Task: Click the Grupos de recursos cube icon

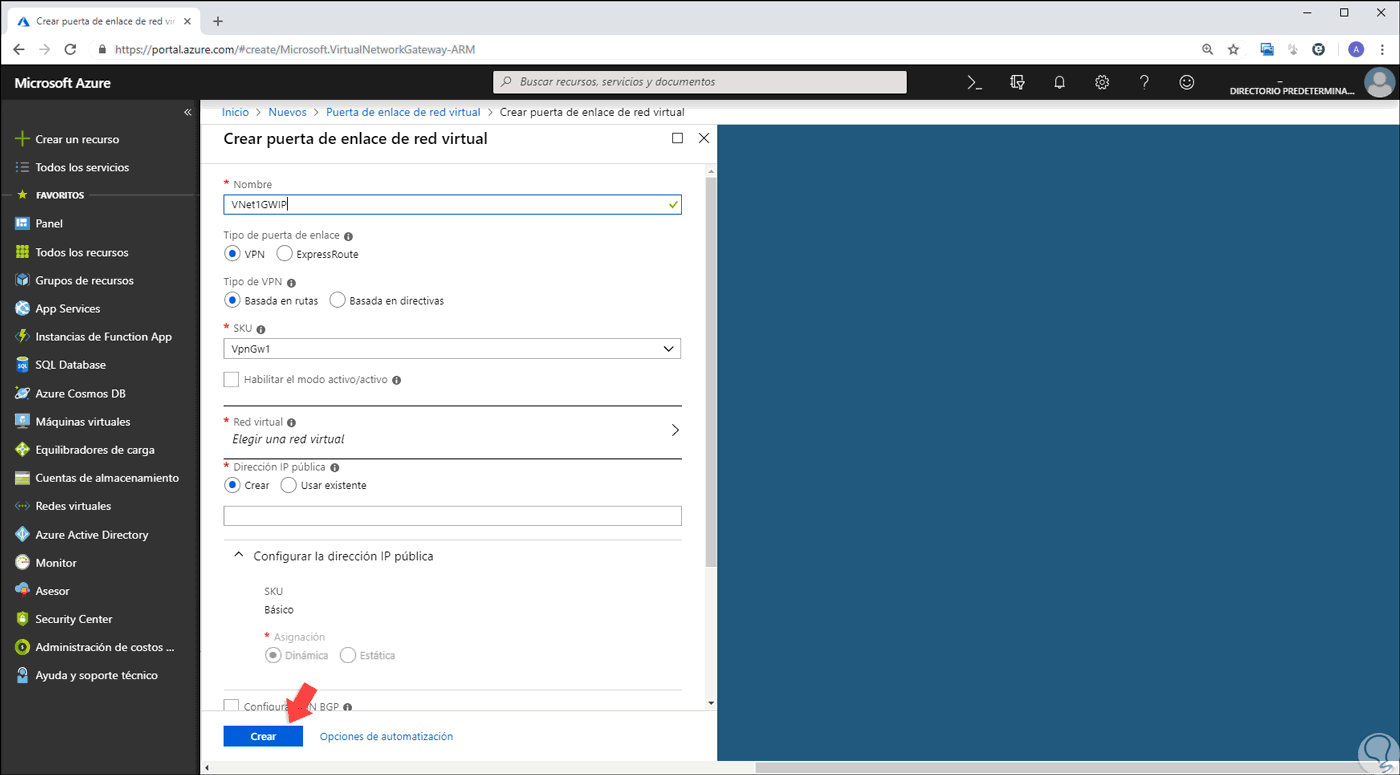Action: 22,280
